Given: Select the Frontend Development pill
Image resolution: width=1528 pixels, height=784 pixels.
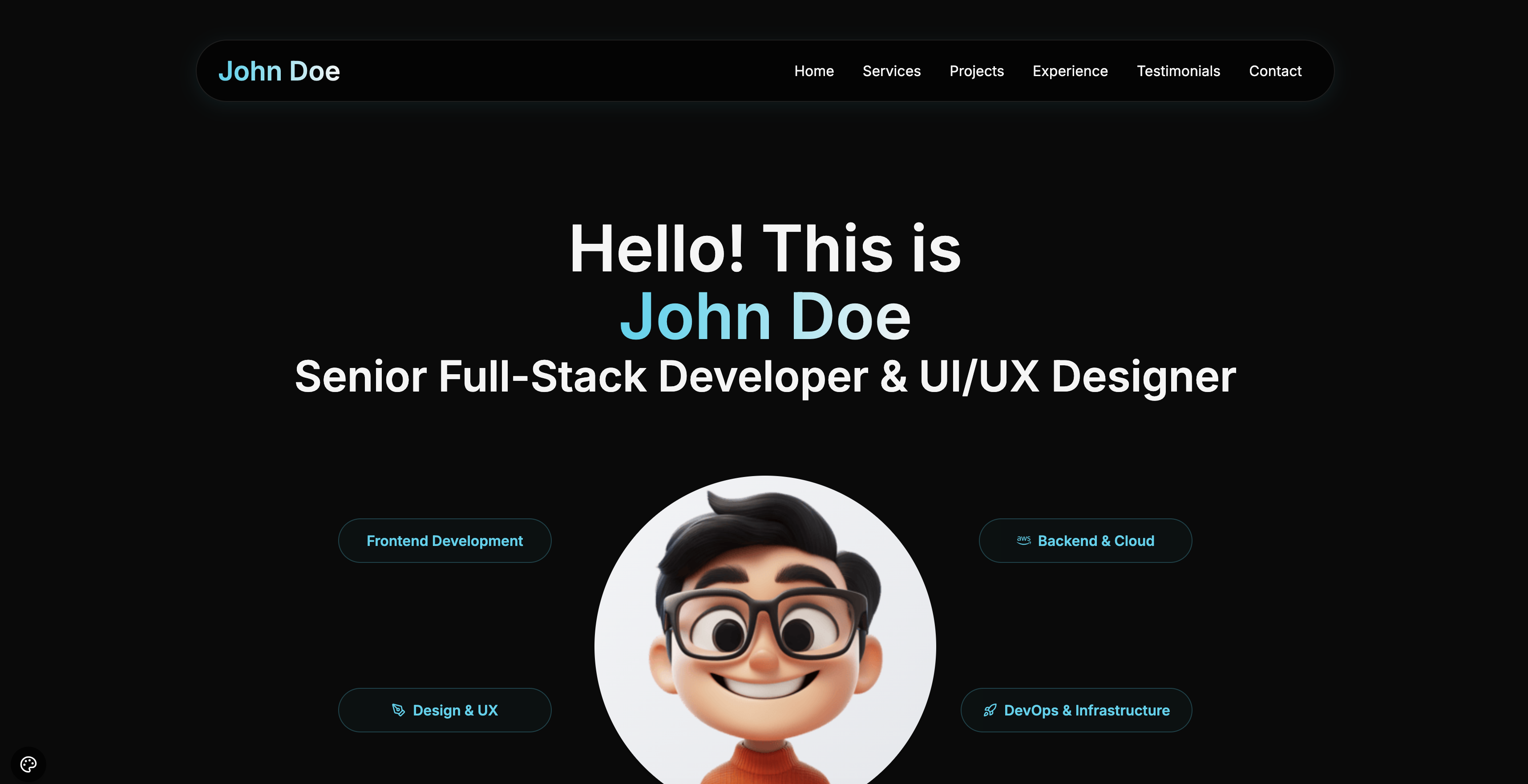Looking at the screenshot, I should coord(444,540).
